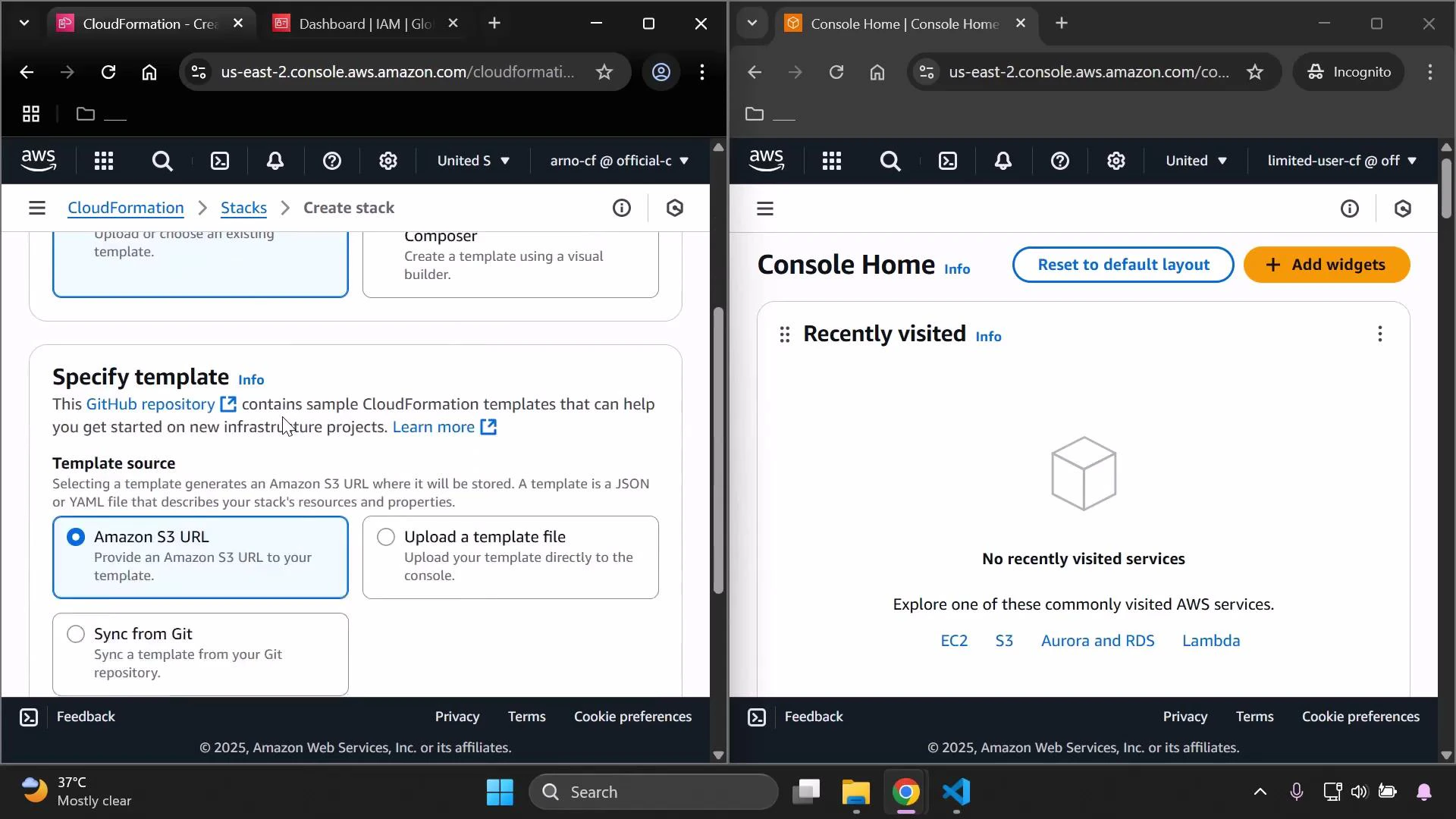This screenshot has width=1456, height=819.
Task: Open the United States region dropdown
Action: (x=472, y=160)
